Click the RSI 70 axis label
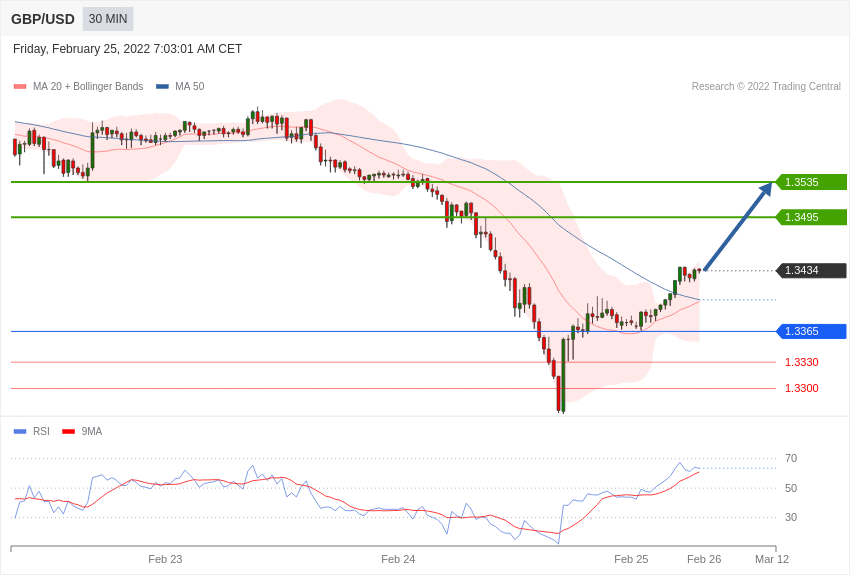This screenshot has width=850, height=576. [x=791, y=458]
